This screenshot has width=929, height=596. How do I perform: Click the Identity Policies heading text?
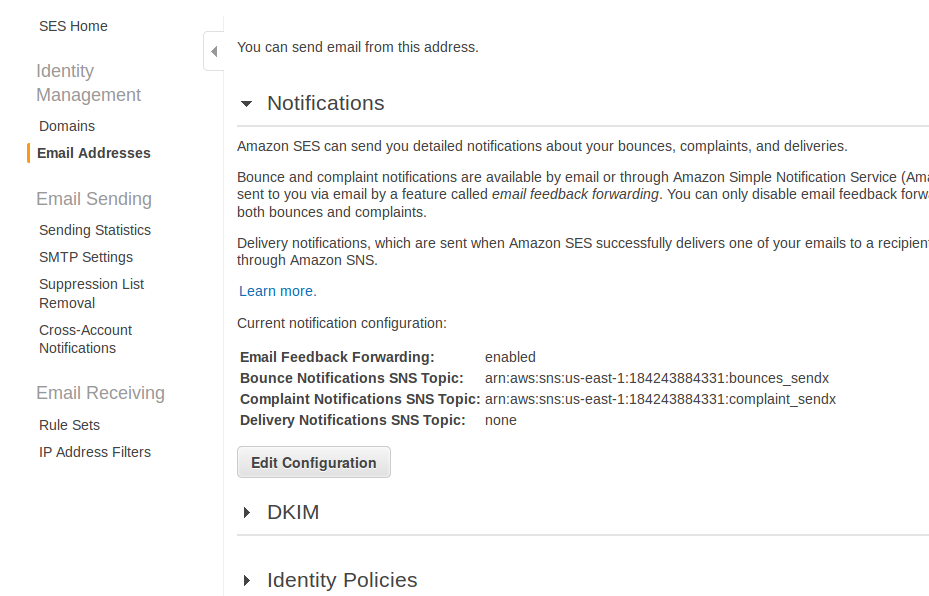click(x=342, y=580)
